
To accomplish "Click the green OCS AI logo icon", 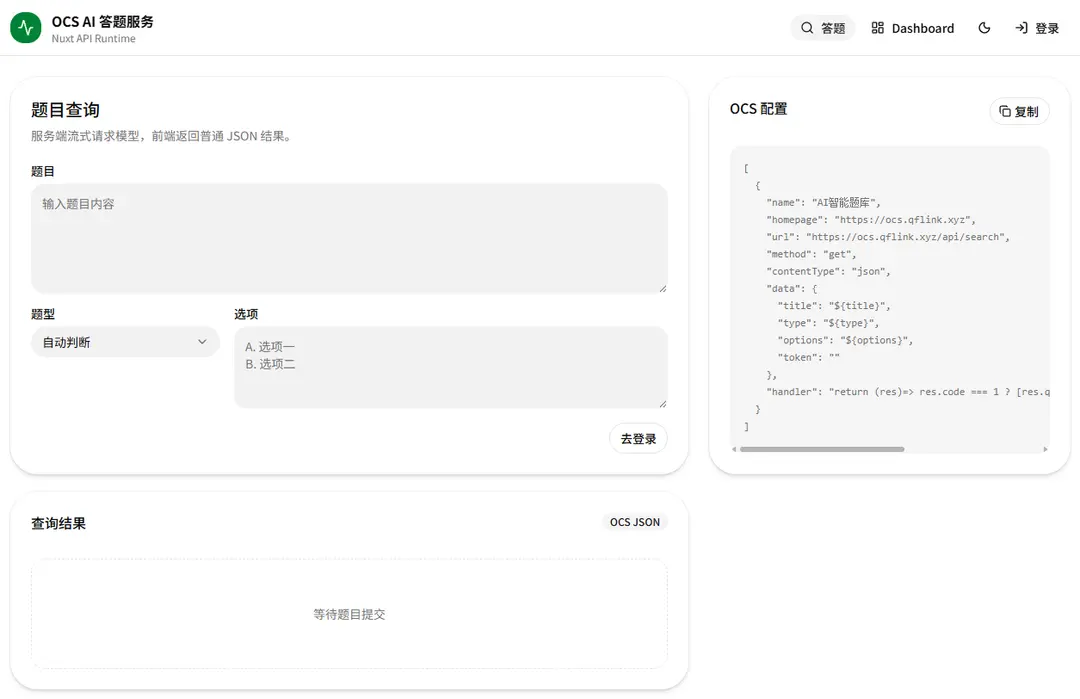I will 25,28.
